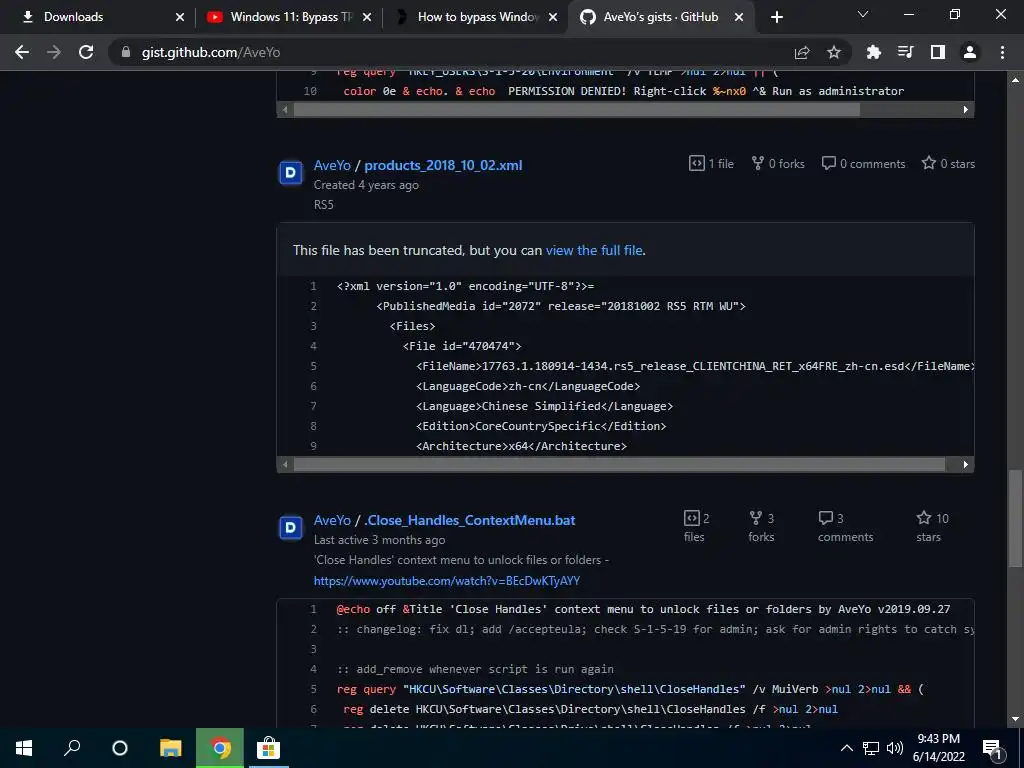Viewport: 1024px width, 768px height.
Task: Show hidden tray icons chevron
Action: 846,748
